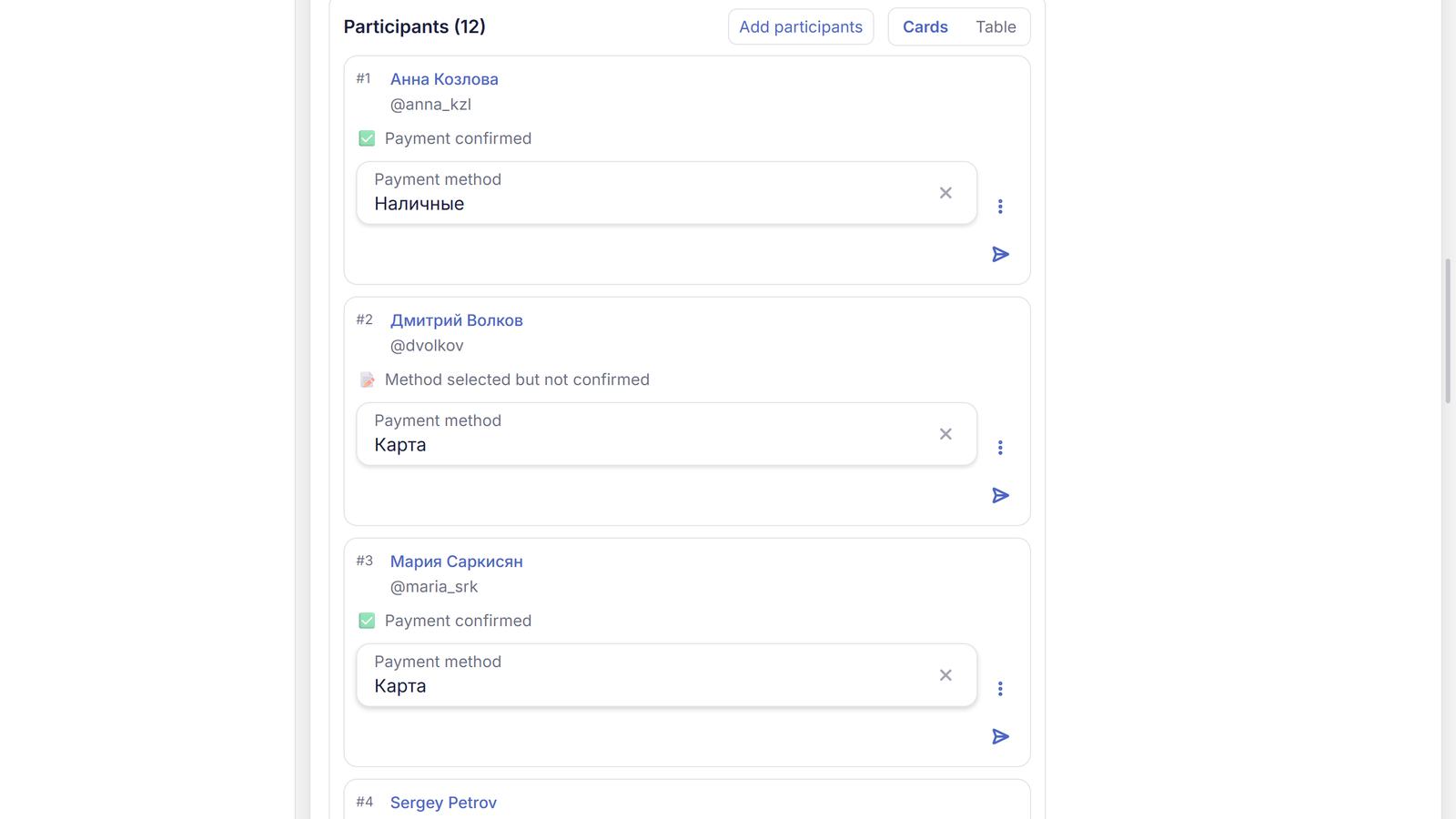Open Мария Саркисян's profile link

pos(457,561)
